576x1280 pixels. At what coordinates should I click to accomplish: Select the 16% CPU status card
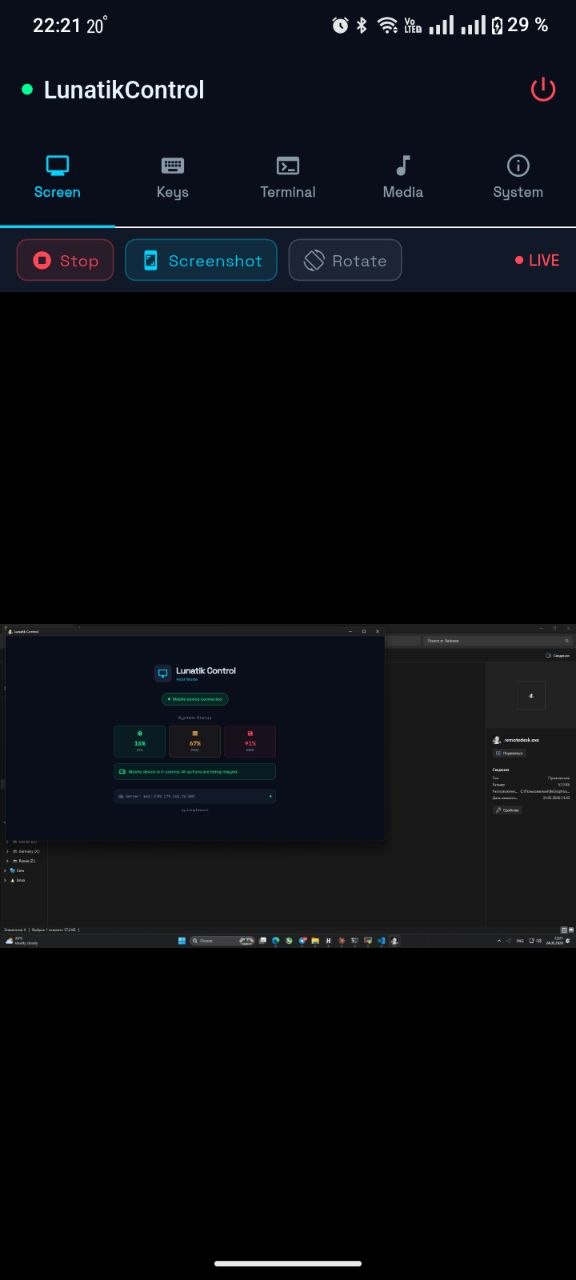coord(140,741)
